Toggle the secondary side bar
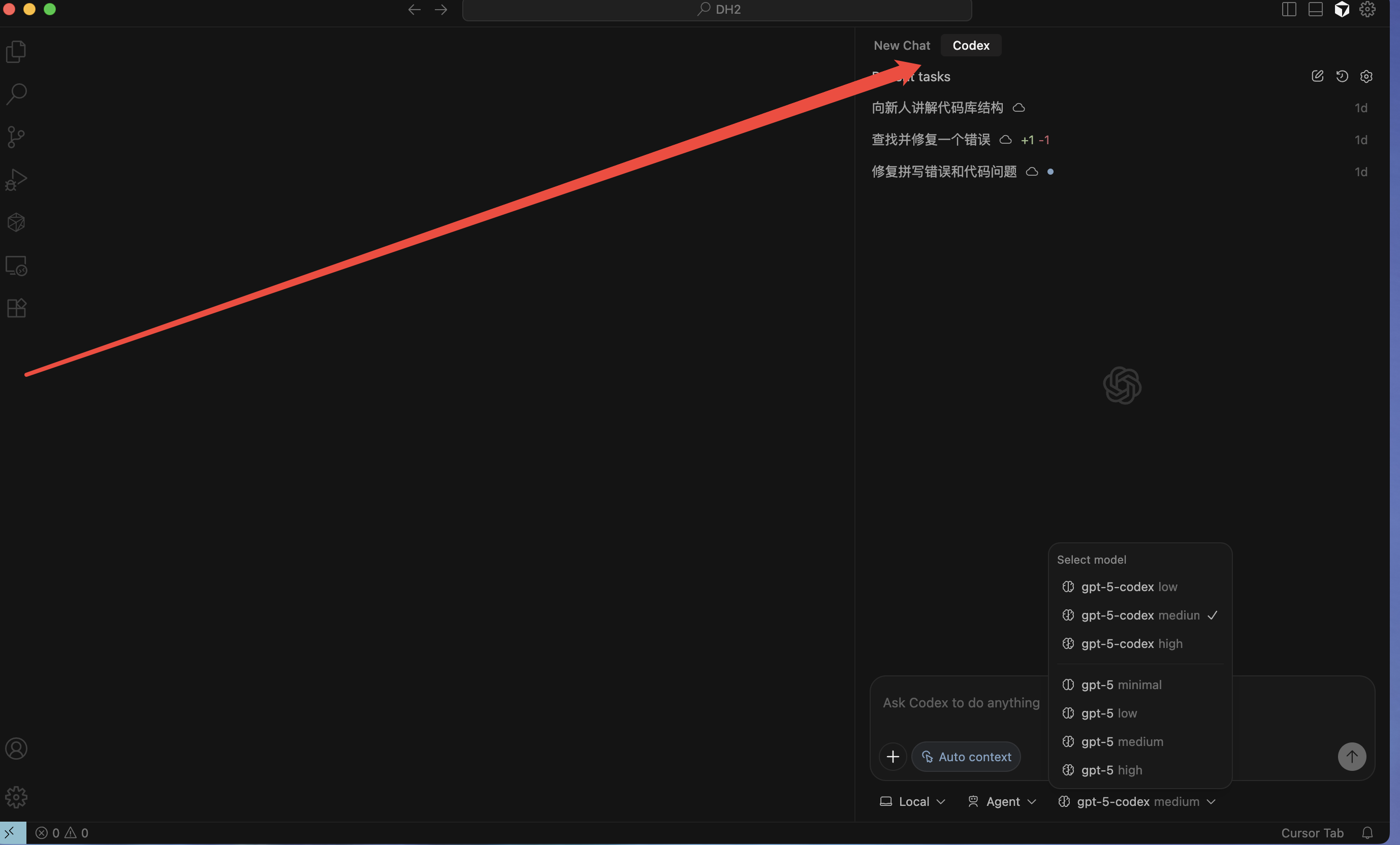The height and width of the screenshot is (845, 1400). [x=1289, y=9]
